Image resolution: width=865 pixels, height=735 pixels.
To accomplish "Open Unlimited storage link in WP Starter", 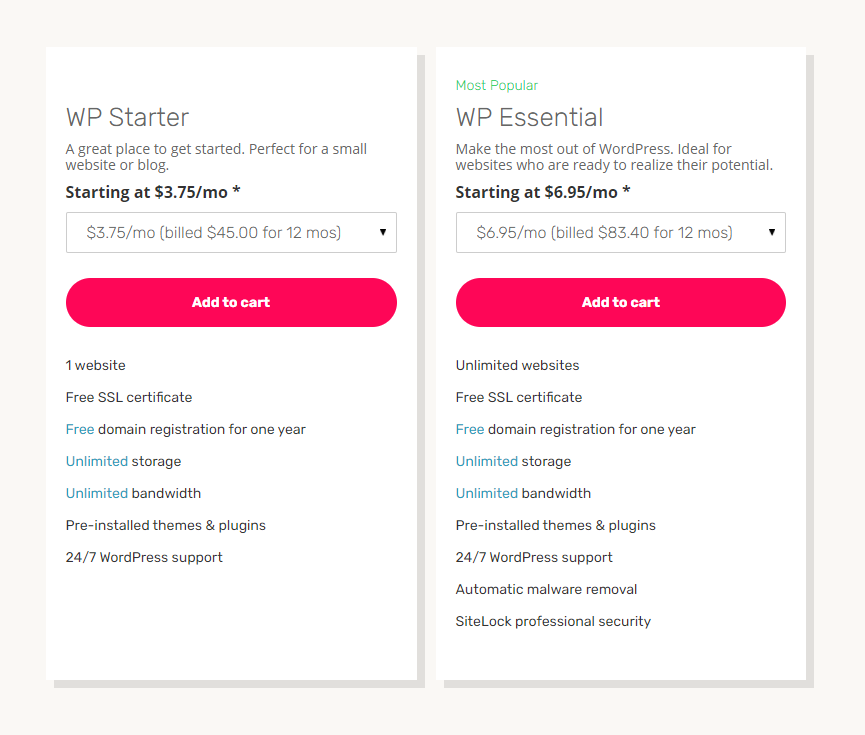I will (97, 461).
